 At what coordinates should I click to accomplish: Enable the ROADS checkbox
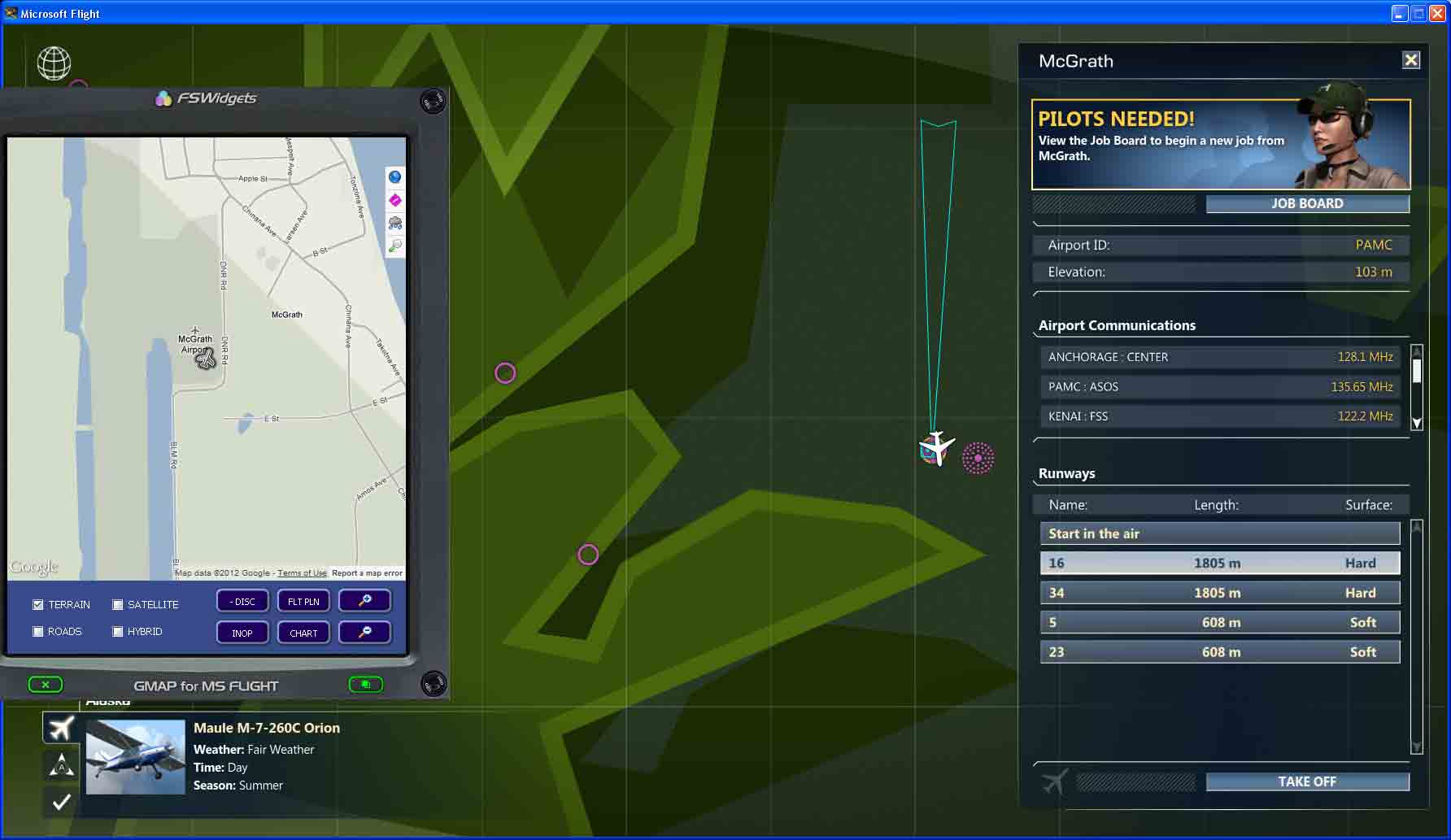click(38, 632)
